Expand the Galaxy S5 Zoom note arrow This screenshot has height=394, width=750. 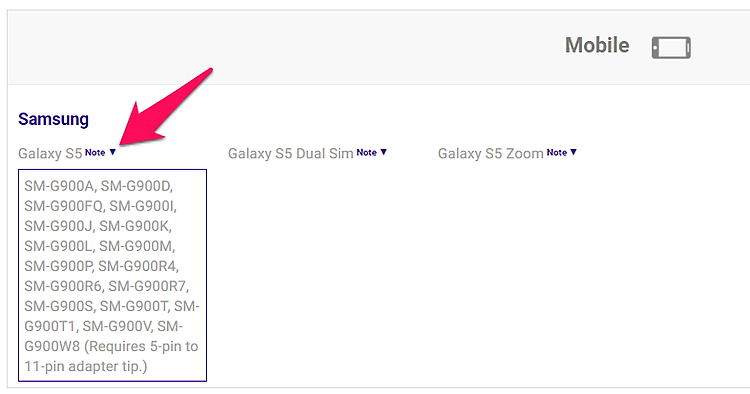click(574, 152)
